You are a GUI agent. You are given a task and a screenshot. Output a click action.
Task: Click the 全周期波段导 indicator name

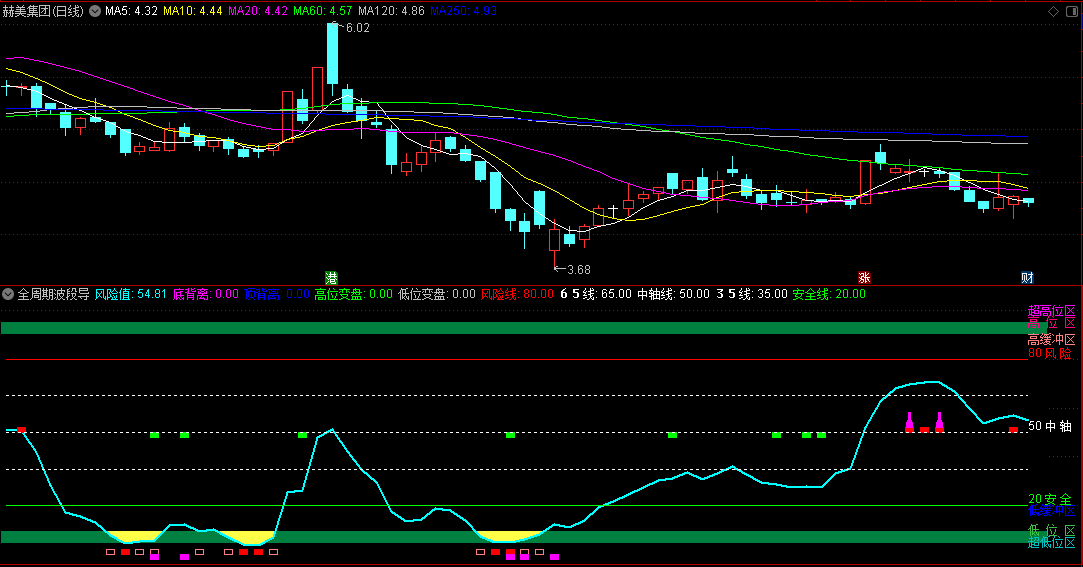pyautogui.click(x=53, y=294)
